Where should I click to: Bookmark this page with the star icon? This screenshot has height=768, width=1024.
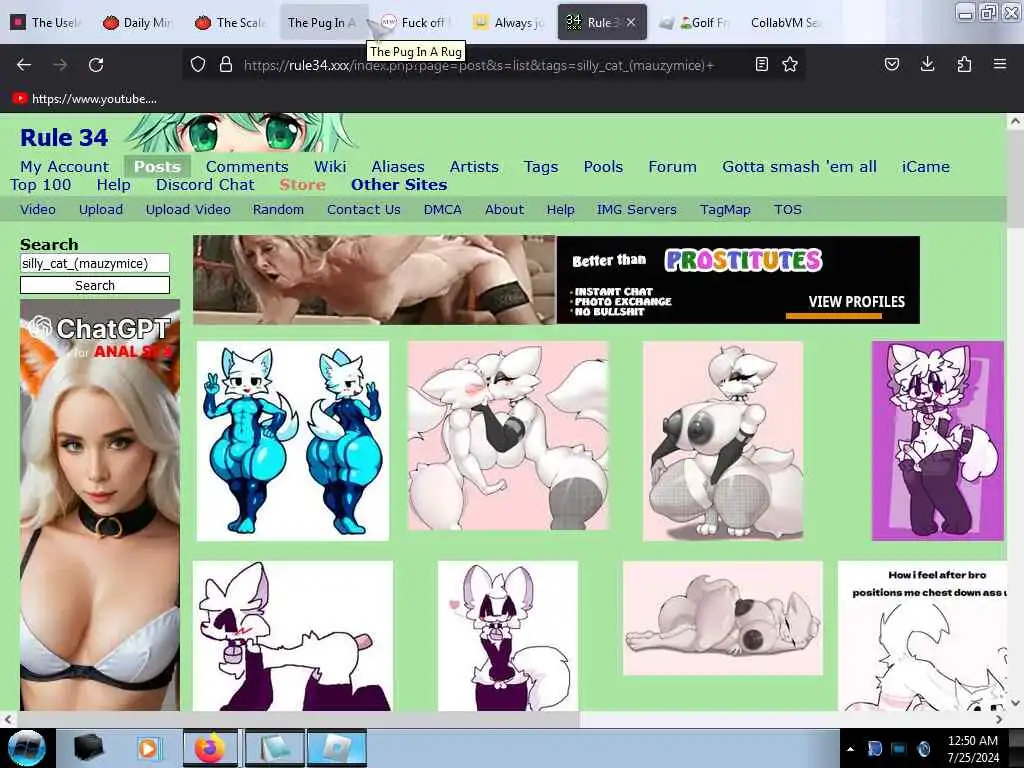(790, 64)
